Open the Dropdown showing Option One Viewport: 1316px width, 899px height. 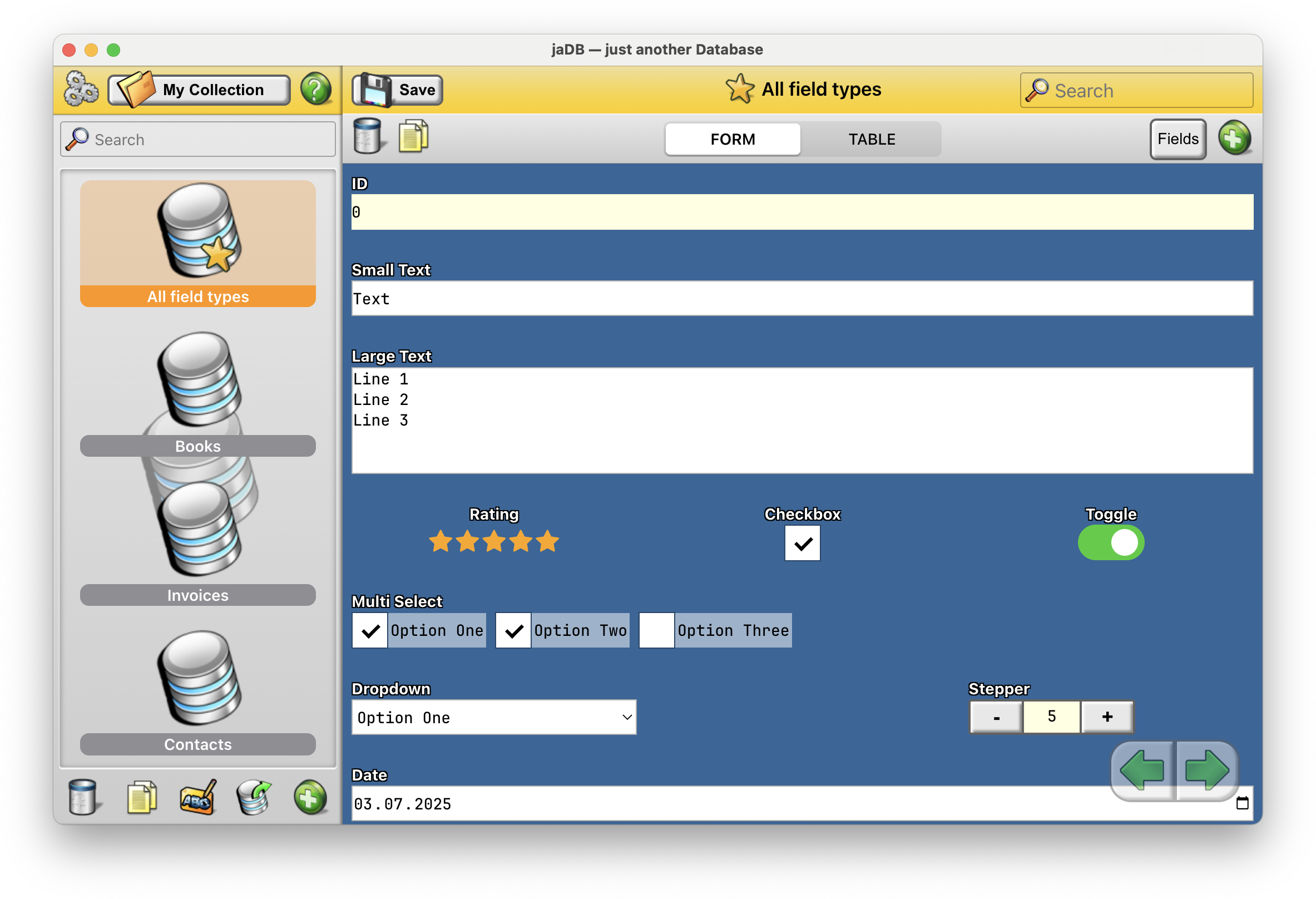coord(493,718)
